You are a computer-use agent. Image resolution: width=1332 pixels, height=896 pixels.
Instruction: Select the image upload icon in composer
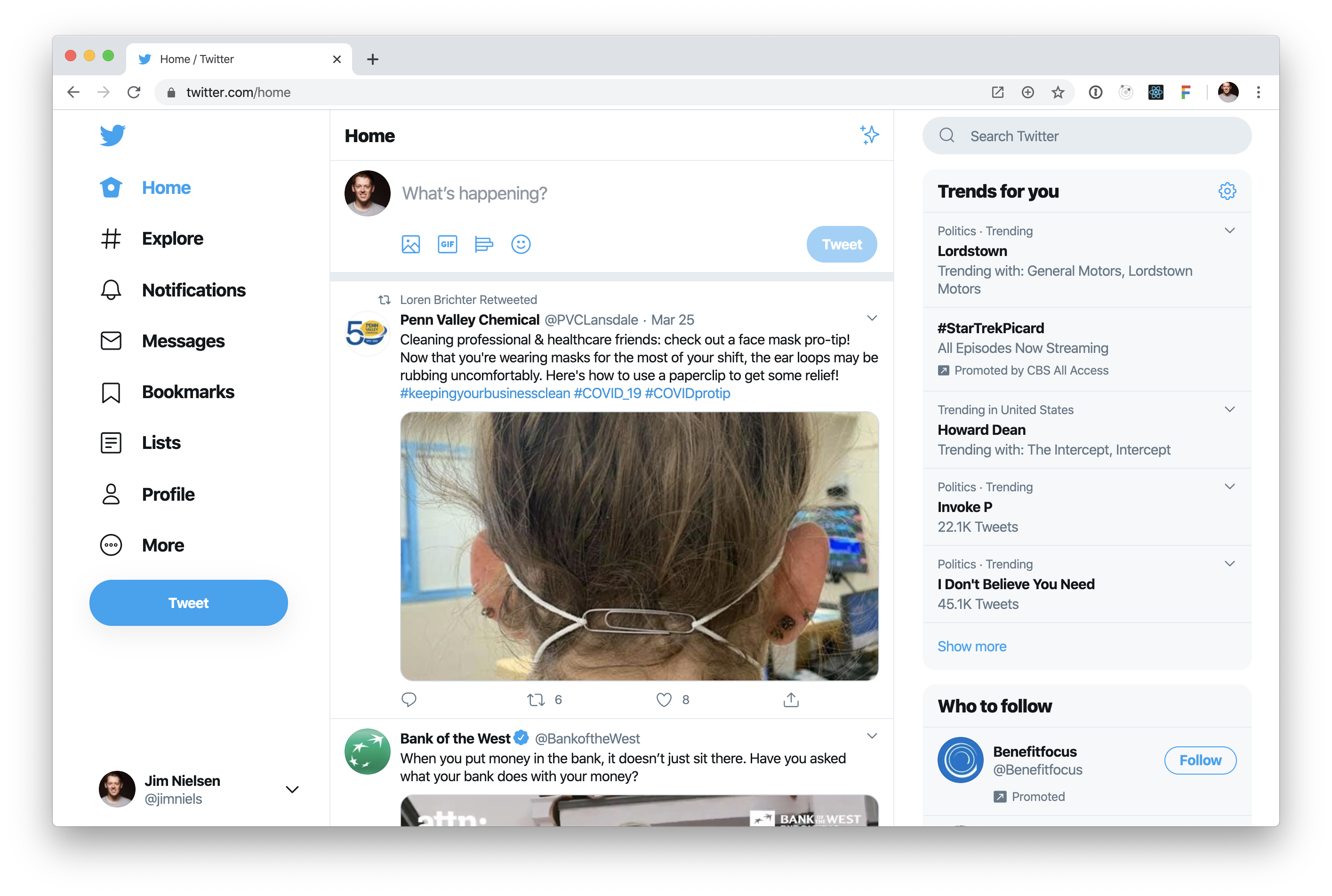click(x=410, y=243)
